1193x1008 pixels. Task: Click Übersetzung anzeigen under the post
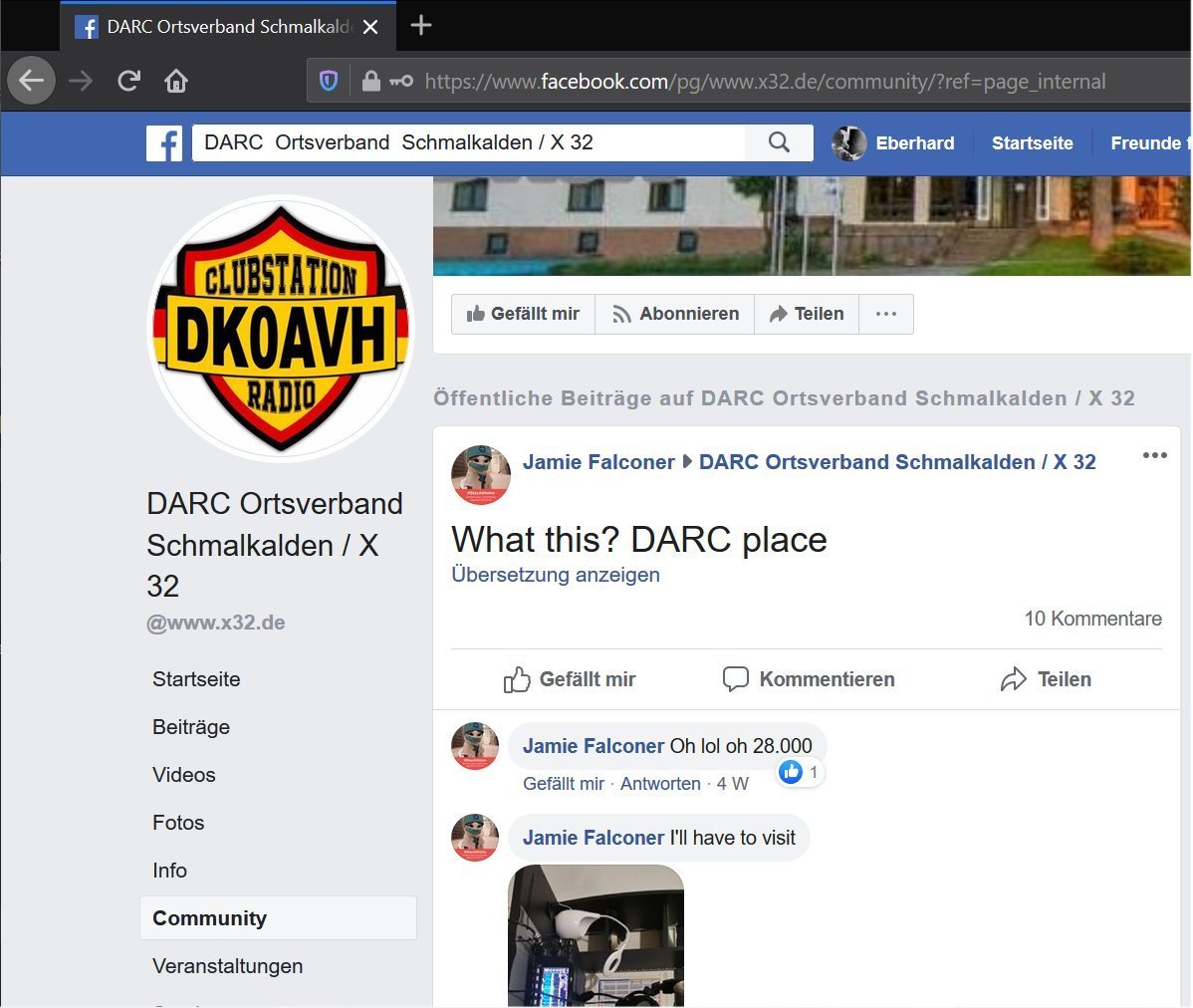point(556,575)
